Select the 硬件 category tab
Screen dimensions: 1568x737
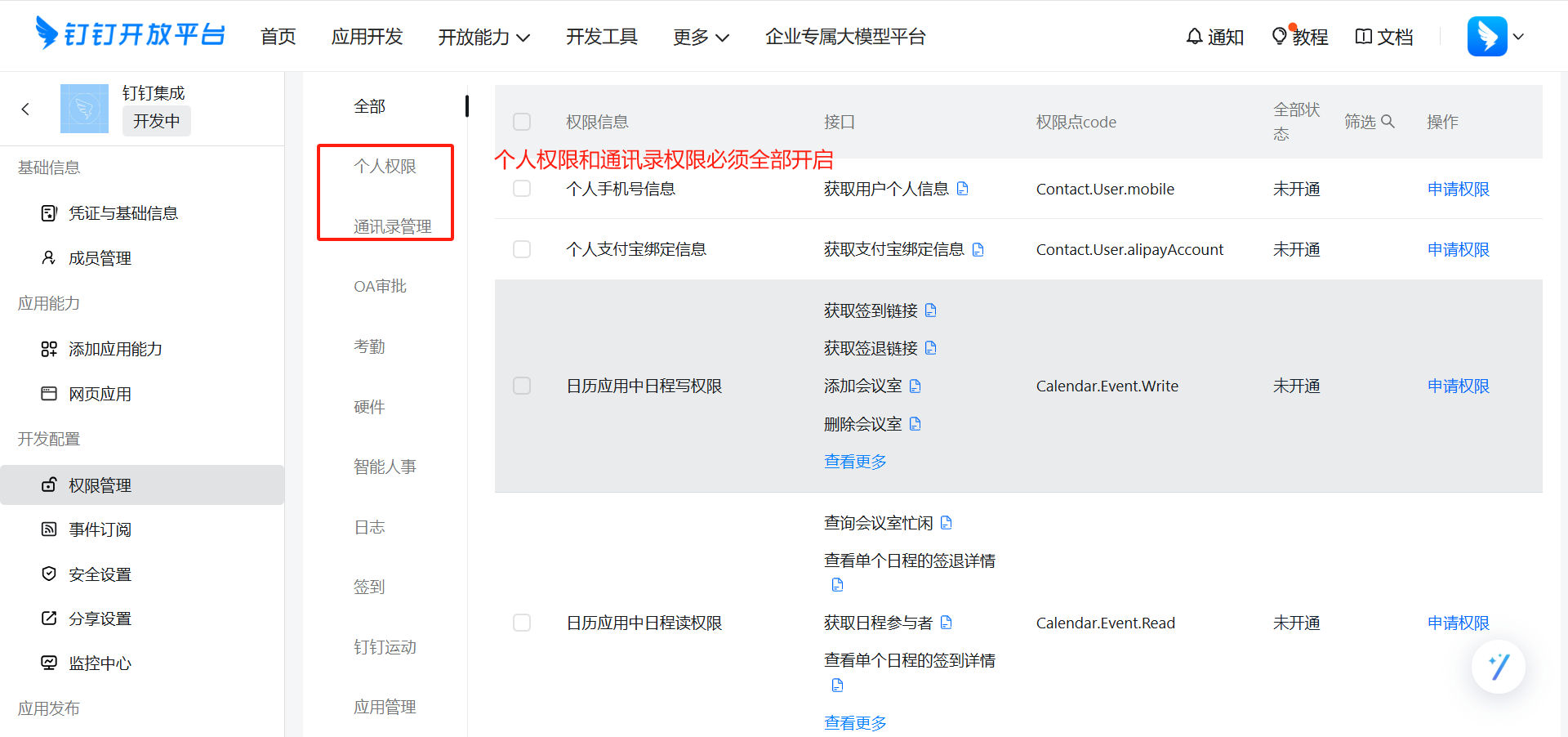tap(369, 407)
